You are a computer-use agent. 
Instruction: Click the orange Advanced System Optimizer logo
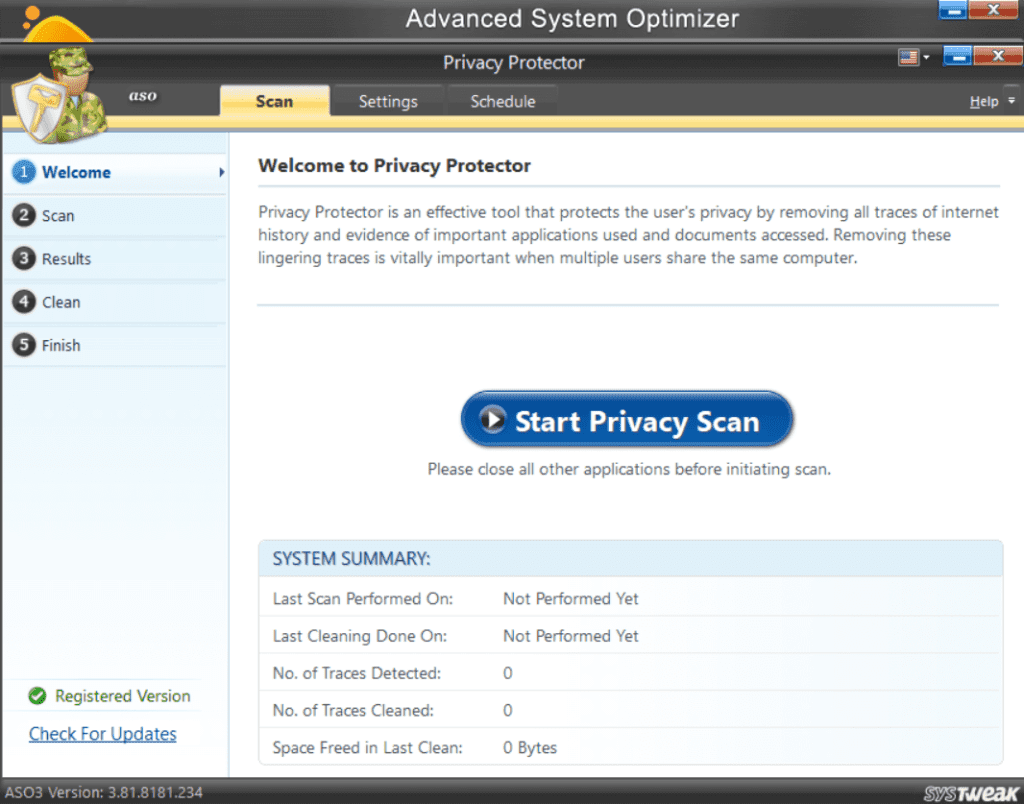point(56,24)
